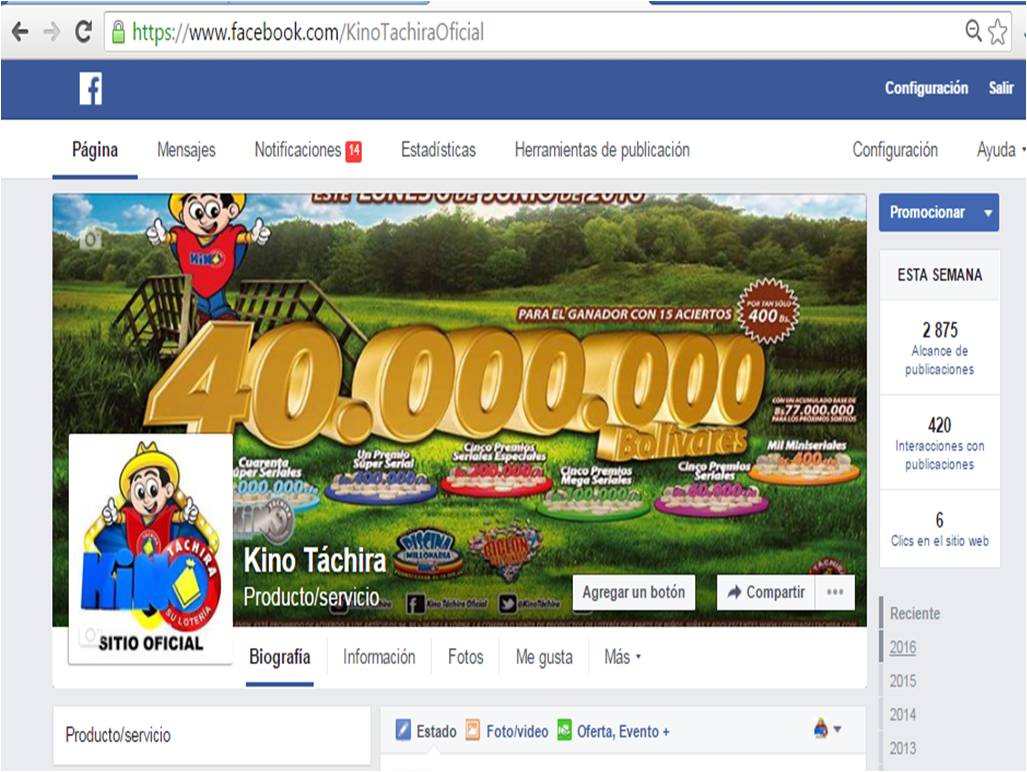Select the Biografía tab

coord(280,657)
